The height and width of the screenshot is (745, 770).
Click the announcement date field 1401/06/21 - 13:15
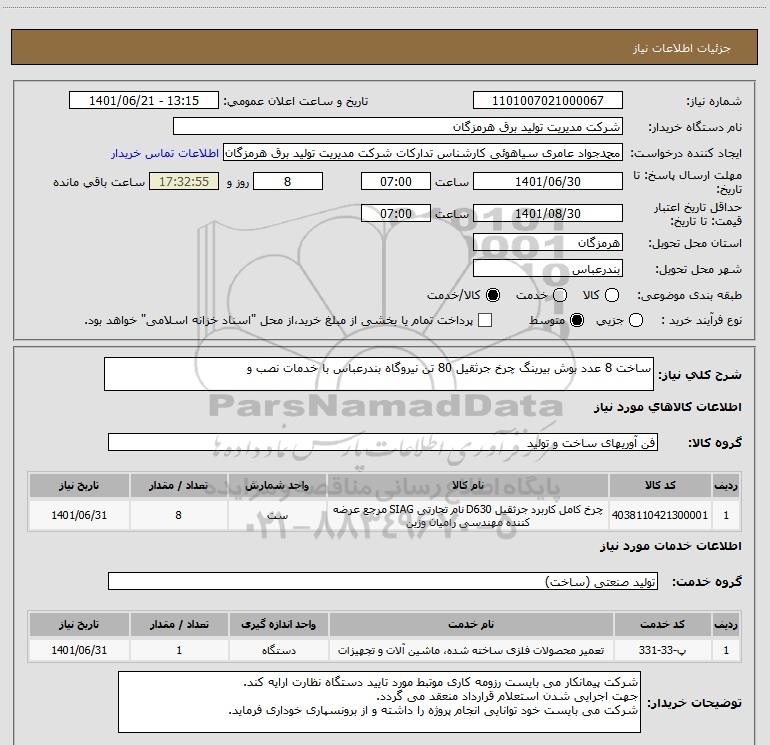(144, 100)
